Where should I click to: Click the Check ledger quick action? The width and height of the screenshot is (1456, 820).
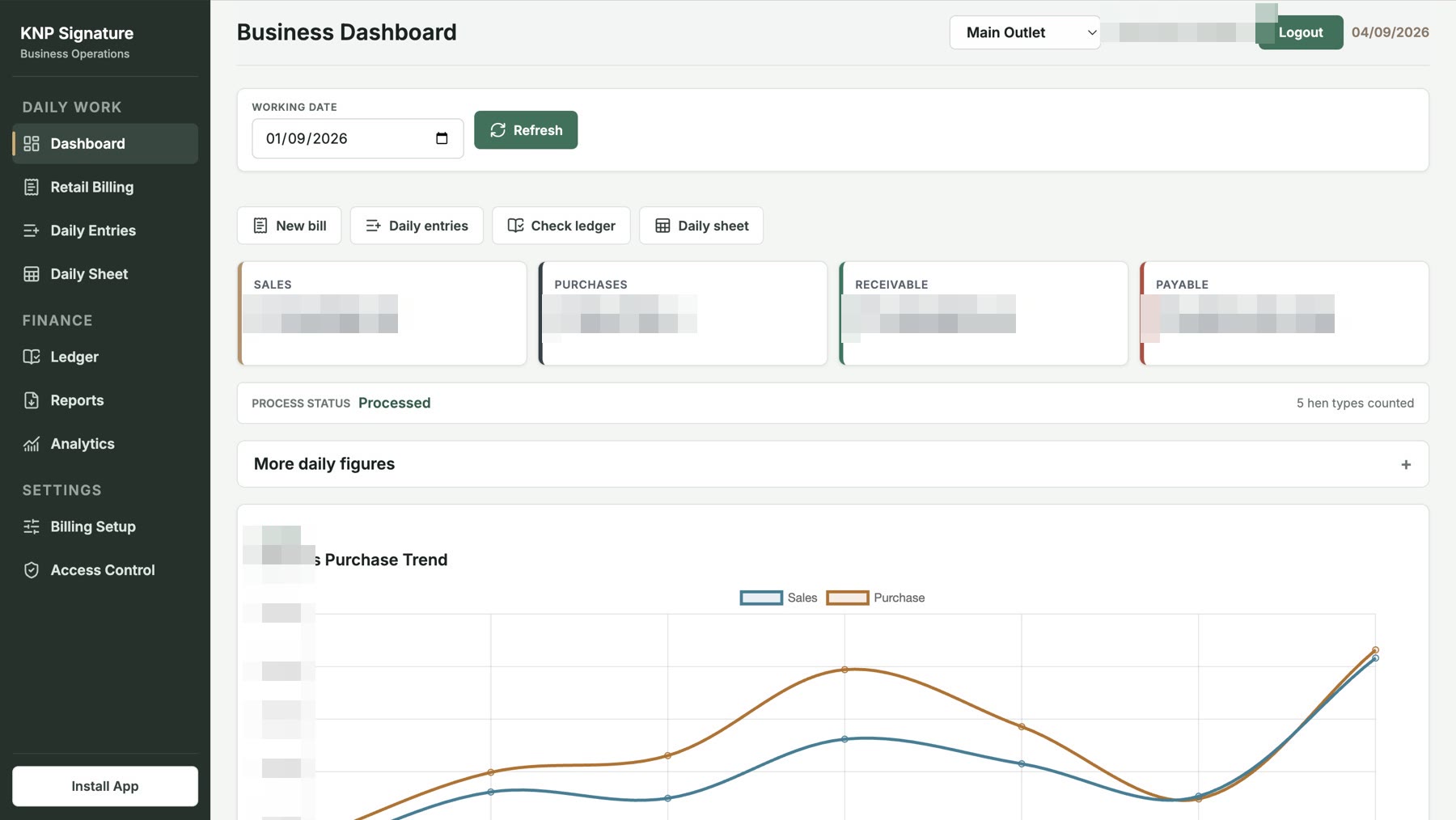tap(561, 226)
